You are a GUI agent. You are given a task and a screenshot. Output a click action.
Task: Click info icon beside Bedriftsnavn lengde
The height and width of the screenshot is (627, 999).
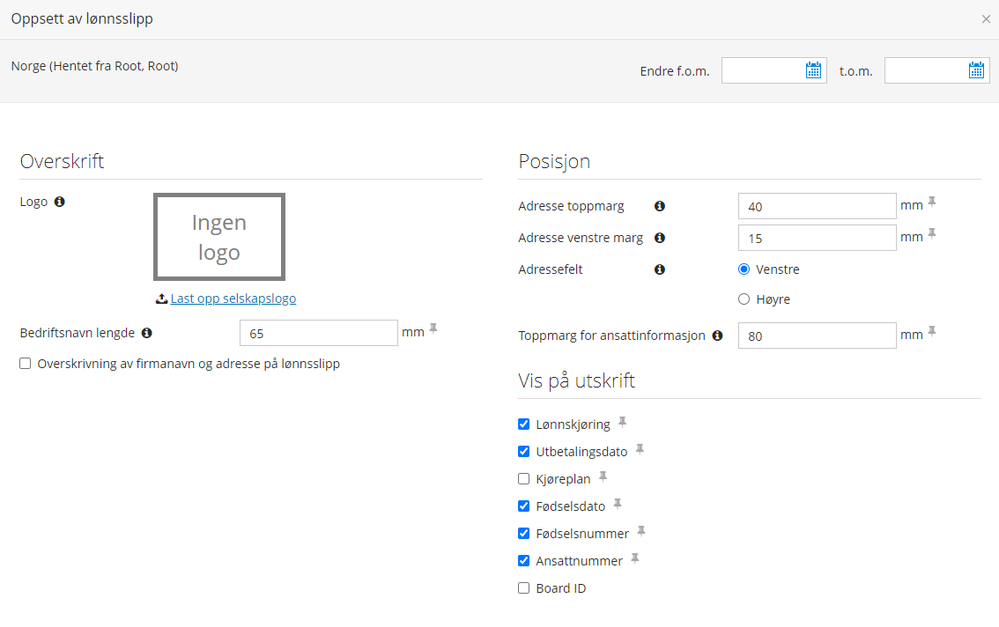[x=147, y=333]
